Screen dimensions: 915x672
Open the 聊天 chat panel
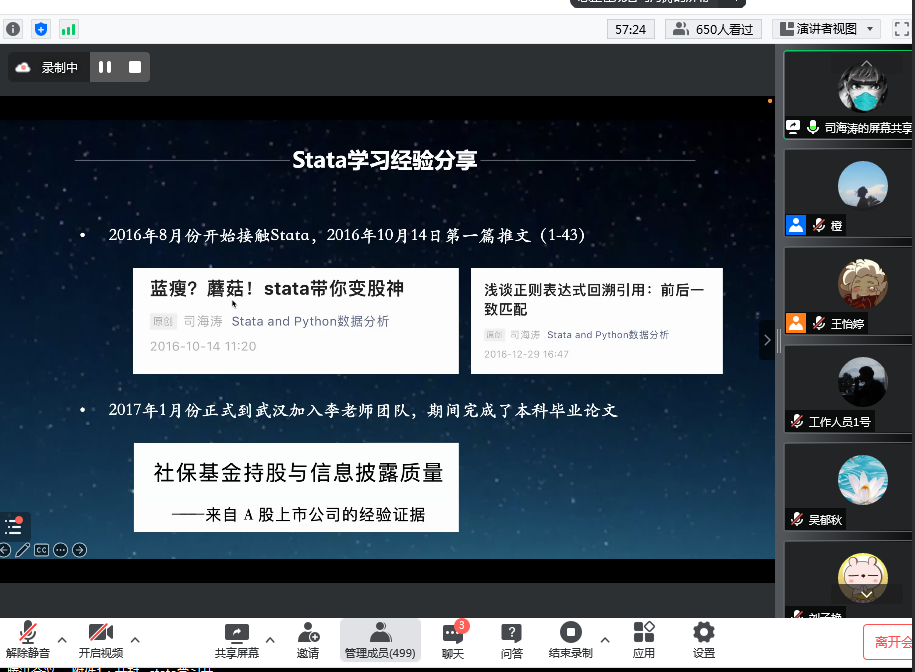tap(453, 638)
